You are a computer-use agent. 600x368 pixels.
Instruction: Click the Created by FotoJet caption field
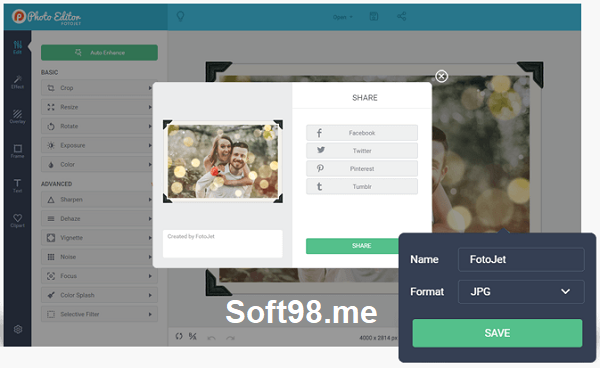[x=222, y=244]
